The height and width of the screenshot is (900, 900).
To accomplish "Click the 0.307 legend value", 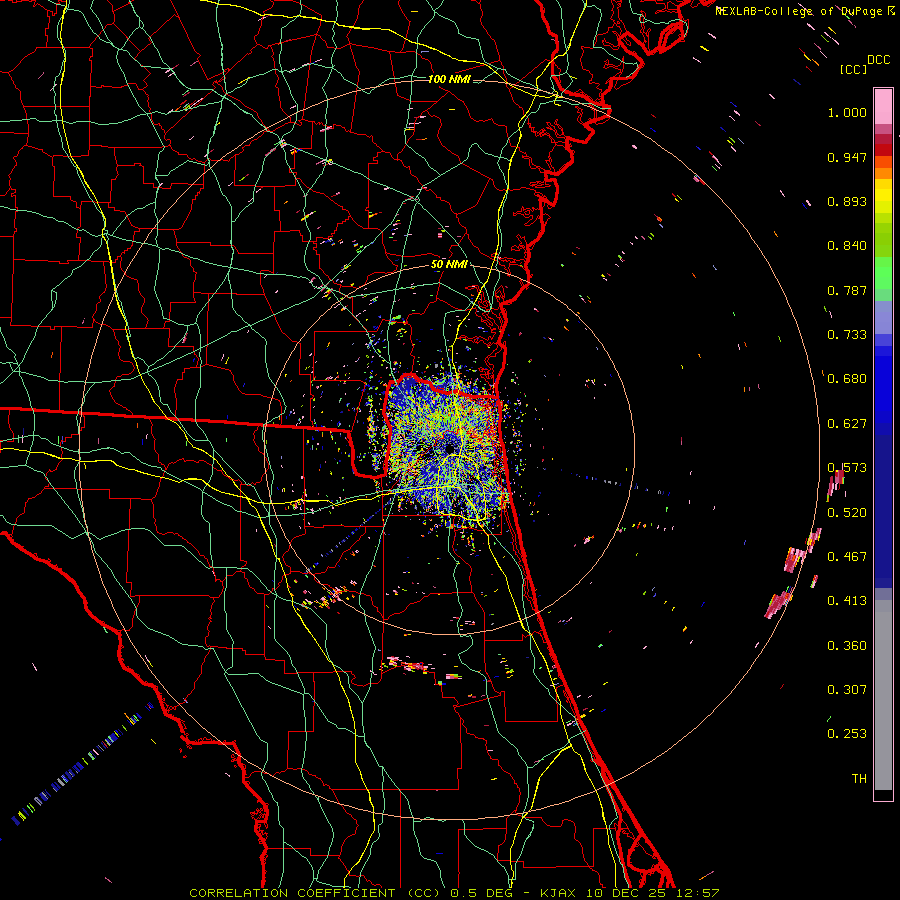I will pyautogui.click(x=847, y=689).
